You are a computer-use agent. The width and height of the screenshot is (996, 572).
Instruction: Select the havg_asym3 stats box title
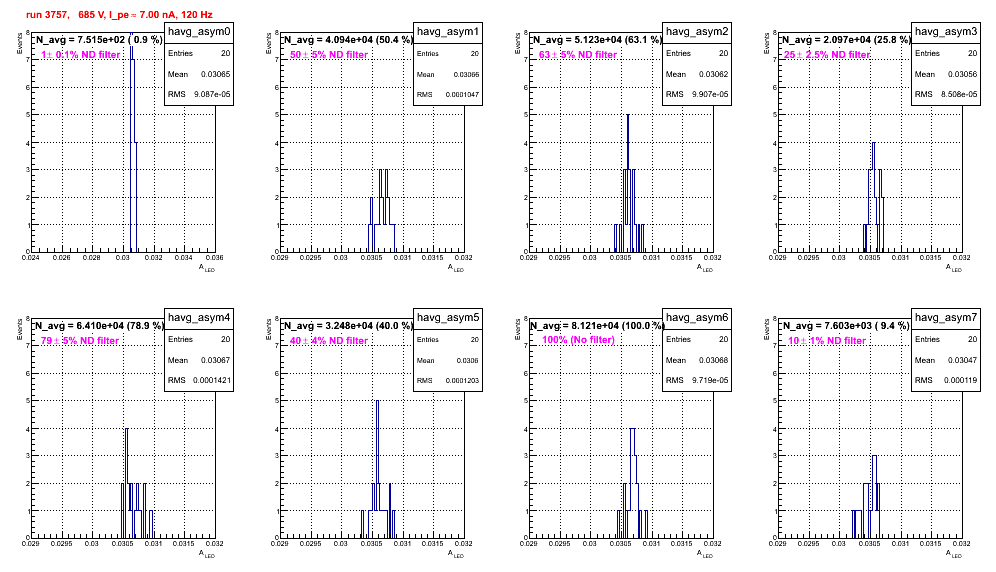[946, 32]
